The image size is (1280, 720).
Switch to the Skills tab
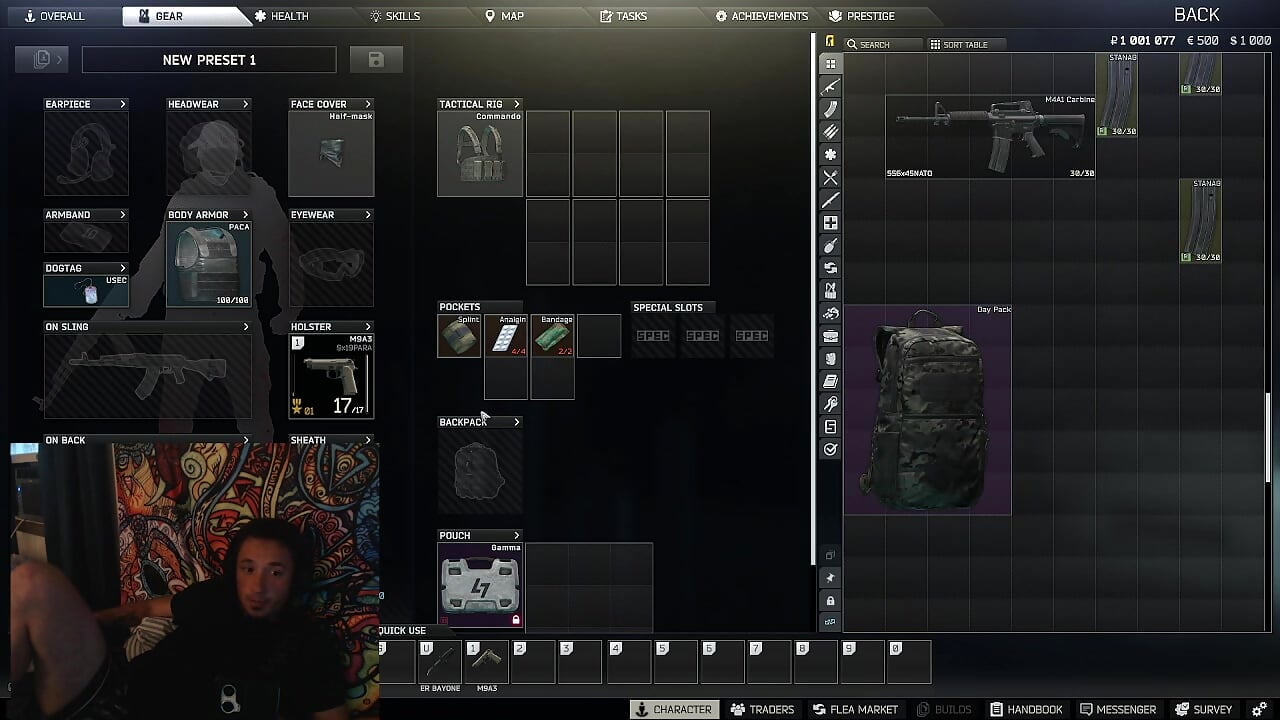click(395, 16)
